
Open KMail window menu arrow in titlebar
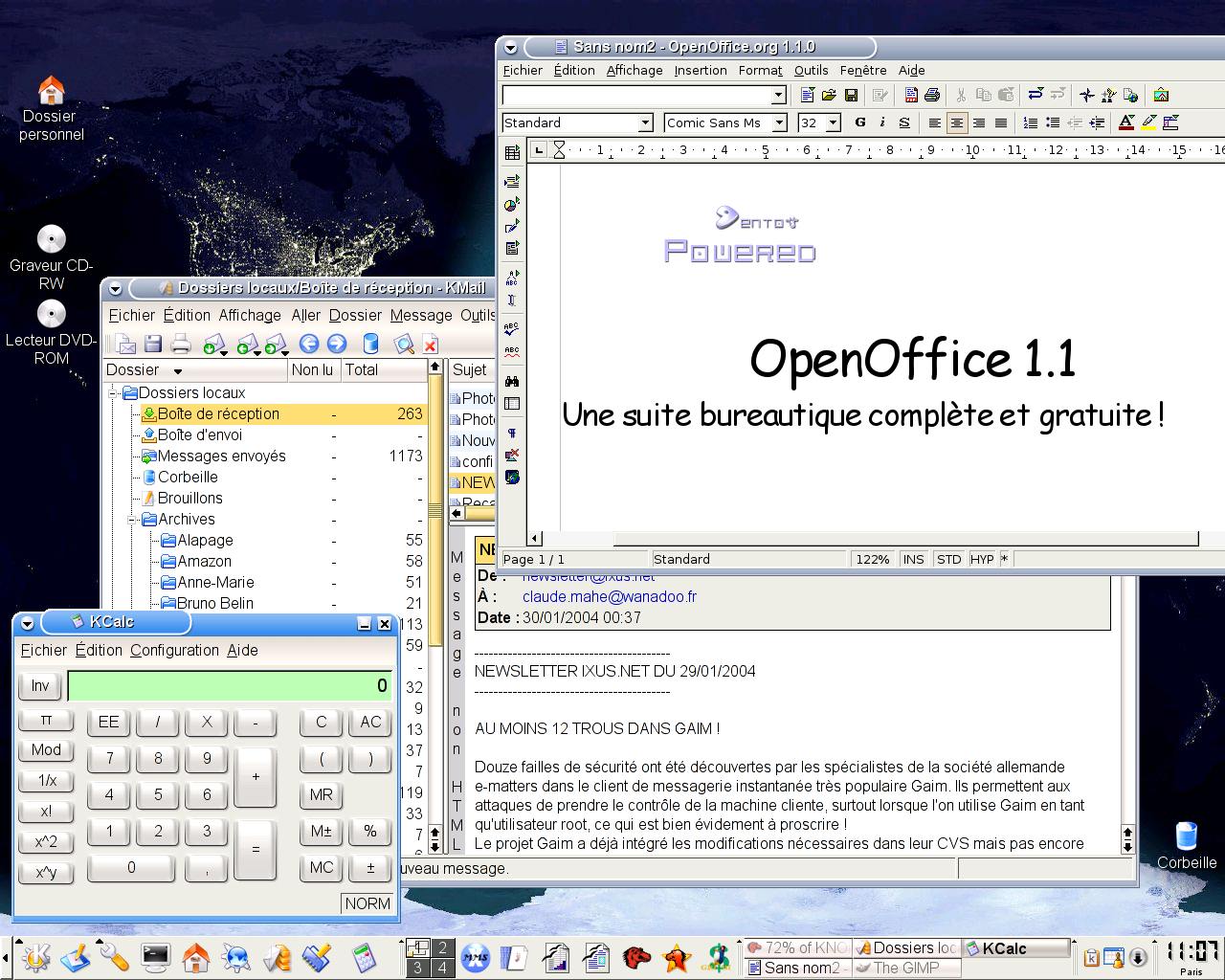tap(115, 288)
